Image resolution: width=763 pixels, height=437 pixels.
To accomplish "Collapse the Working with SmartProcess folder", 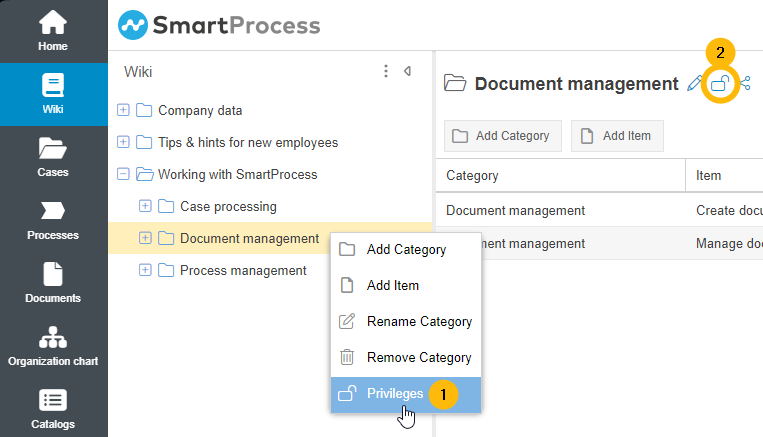I will [x=123, y=174].
